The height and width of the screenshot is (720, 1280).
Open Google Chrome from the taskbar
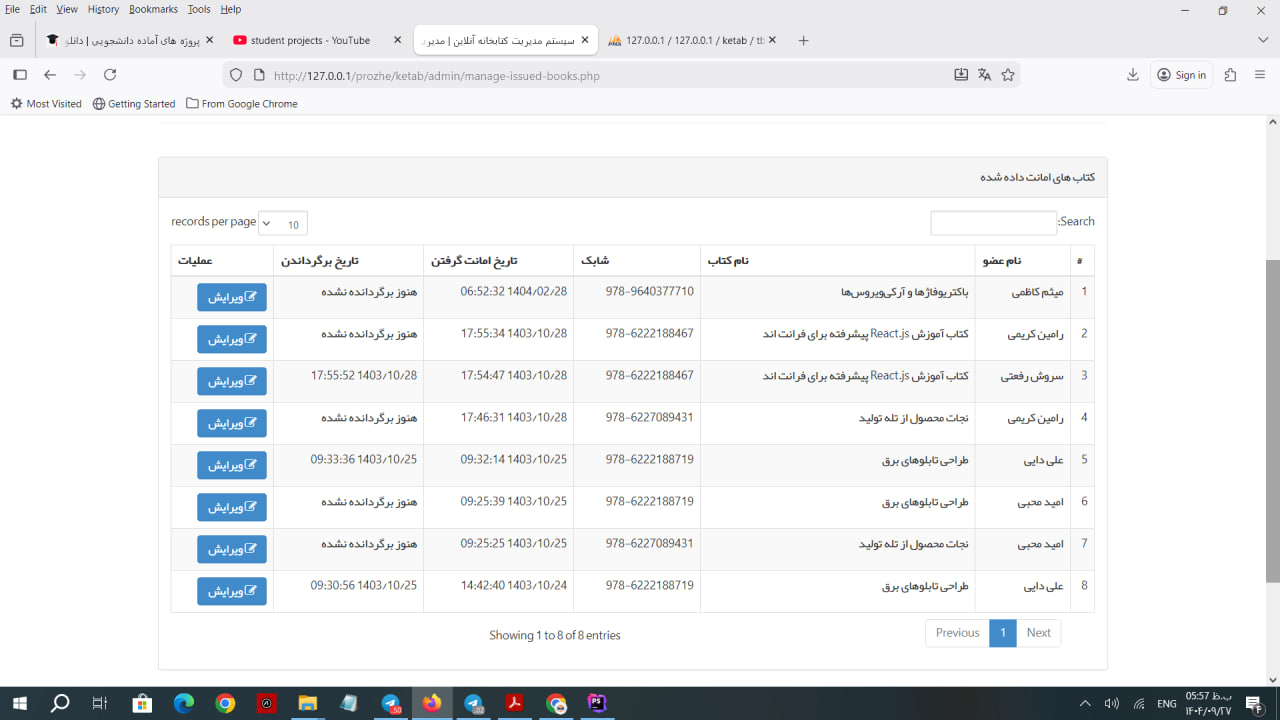coord(225,703)
